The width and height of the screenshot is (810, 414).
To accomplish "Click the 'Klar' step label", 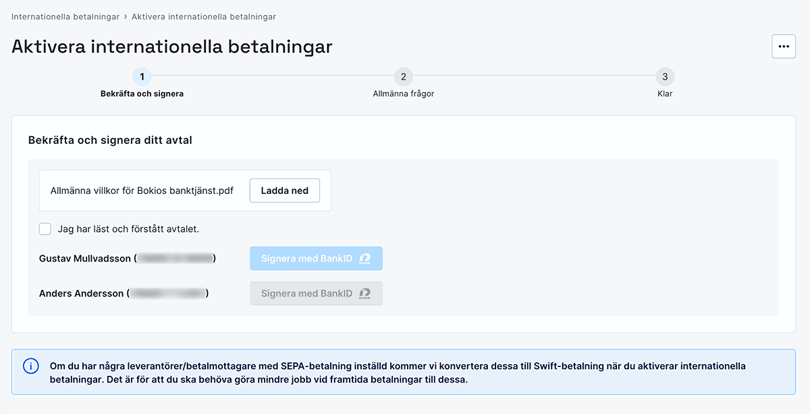I will (665, 94).
